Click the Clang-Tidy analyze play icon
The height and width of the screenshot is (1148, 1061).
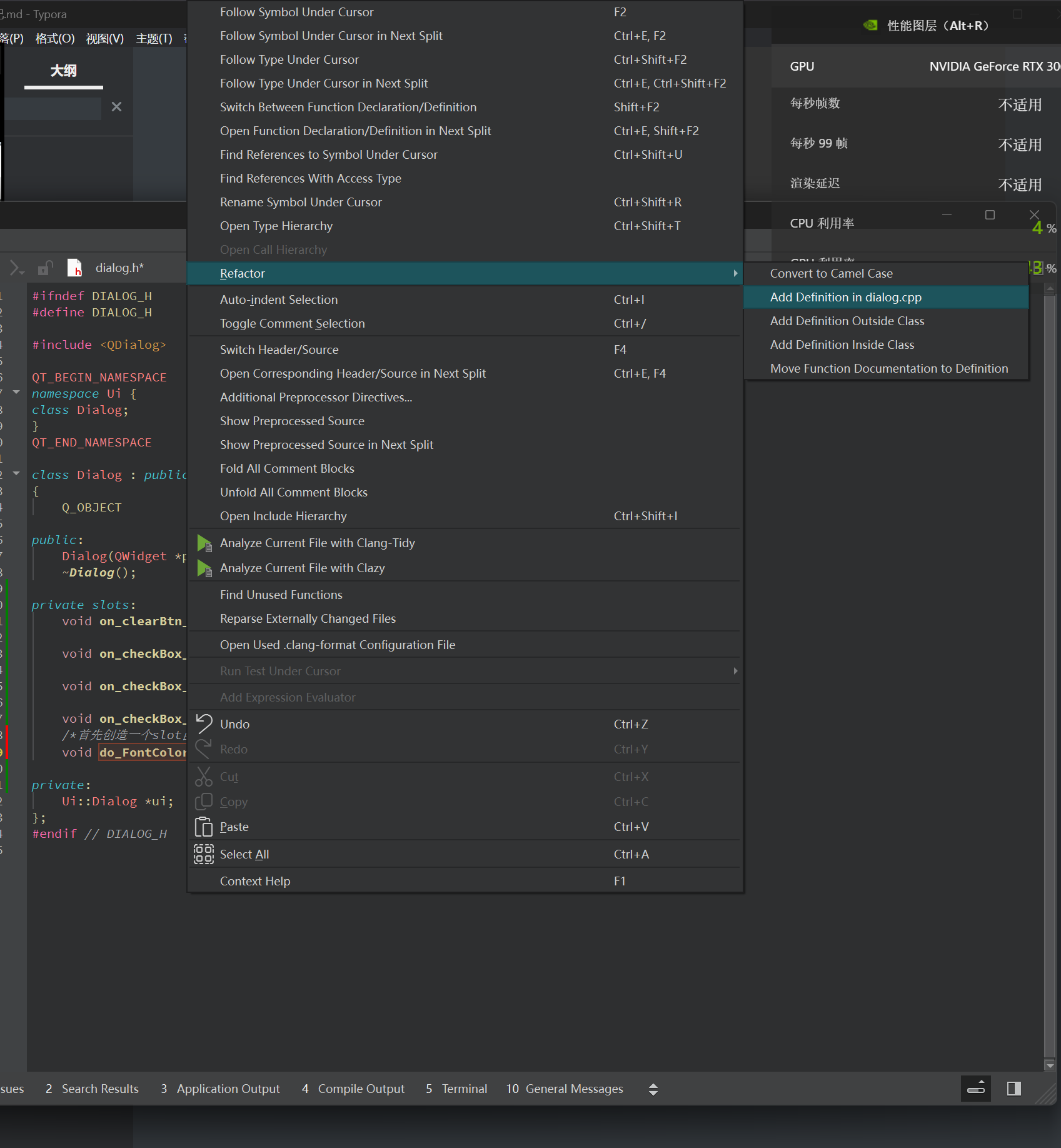(204, 543)
